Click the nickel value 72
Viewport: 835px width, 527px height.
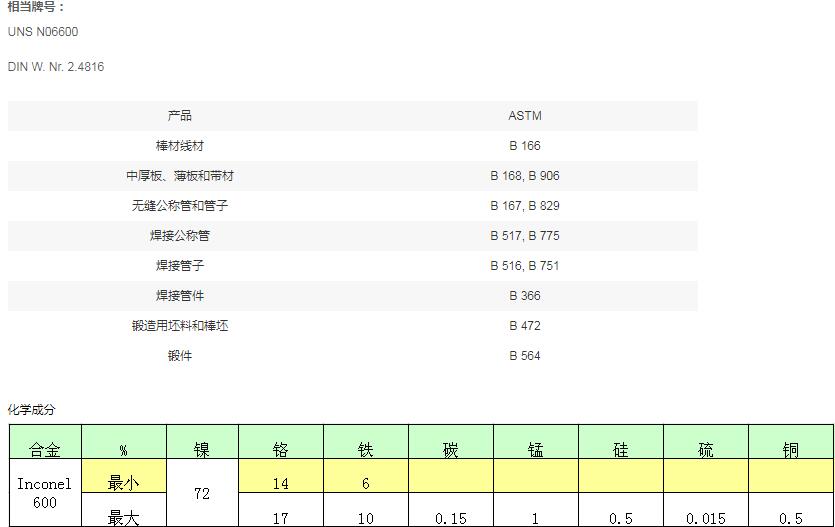[202, 493]
